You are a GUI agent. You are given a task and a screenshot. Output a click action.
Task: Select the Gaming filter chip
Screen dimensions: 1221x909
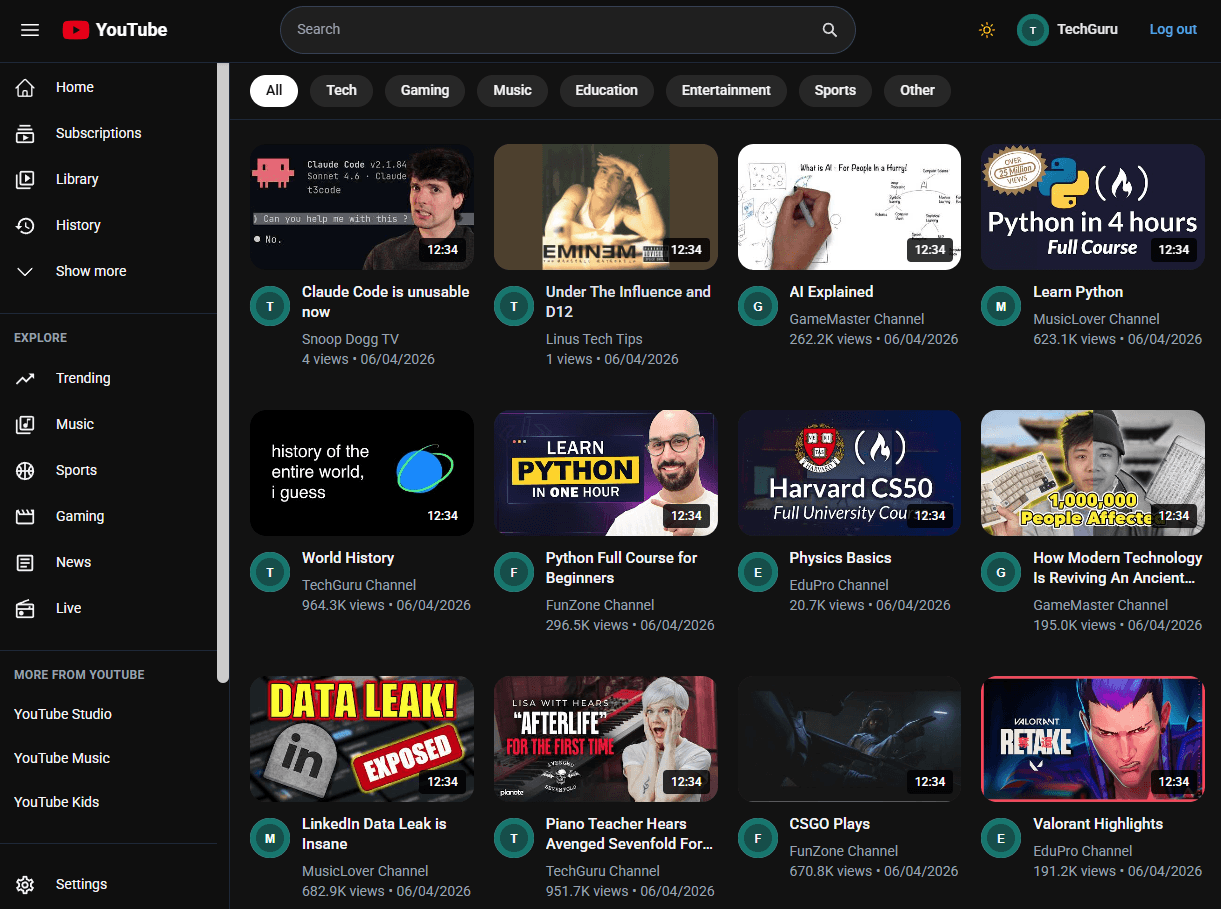pyautogui.click(x=425, y=90)
